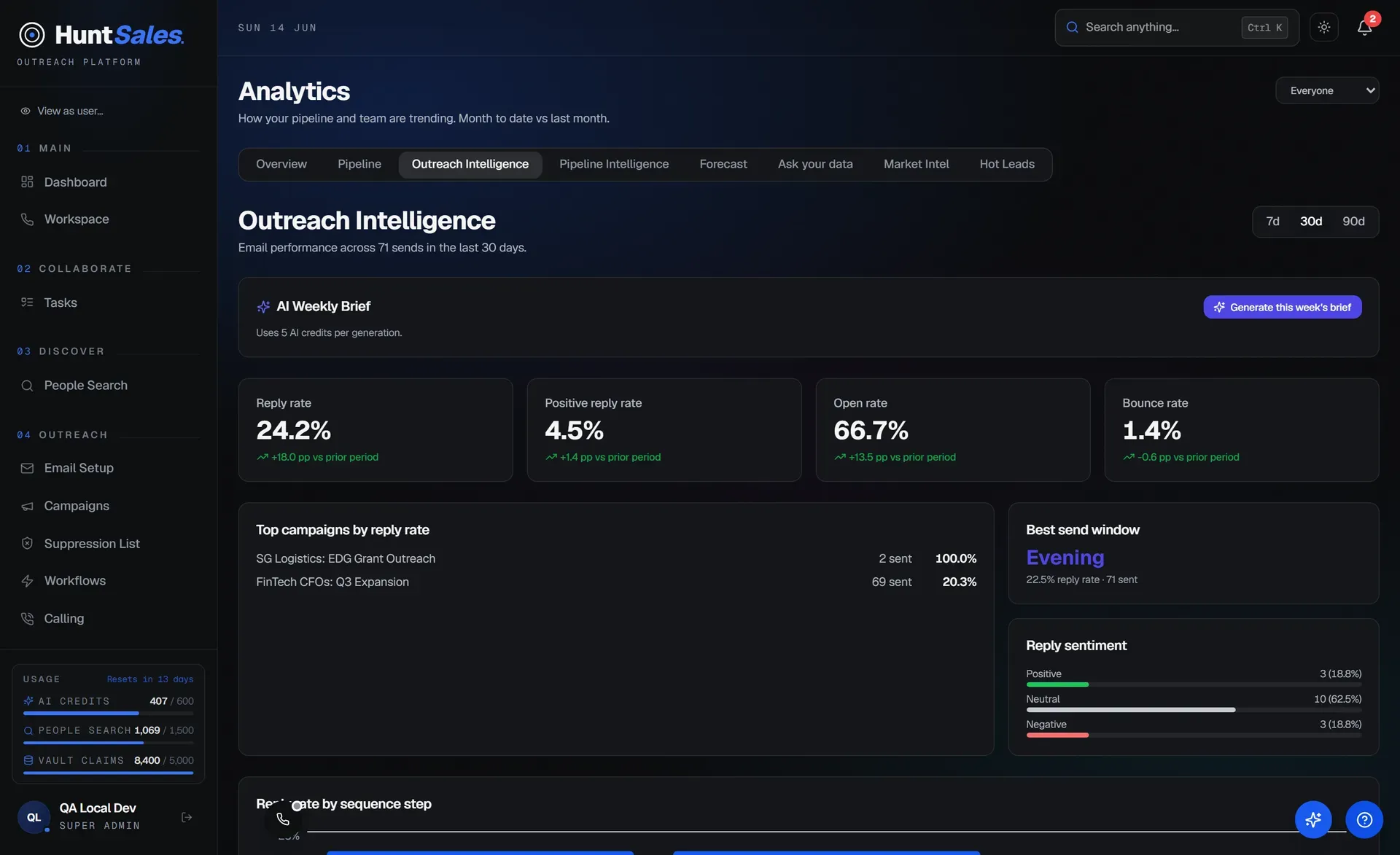The height and width of the screenshot is (855, 1400).
Task: Open the Everyone team filter dropdown
Action: (1327, 90)
